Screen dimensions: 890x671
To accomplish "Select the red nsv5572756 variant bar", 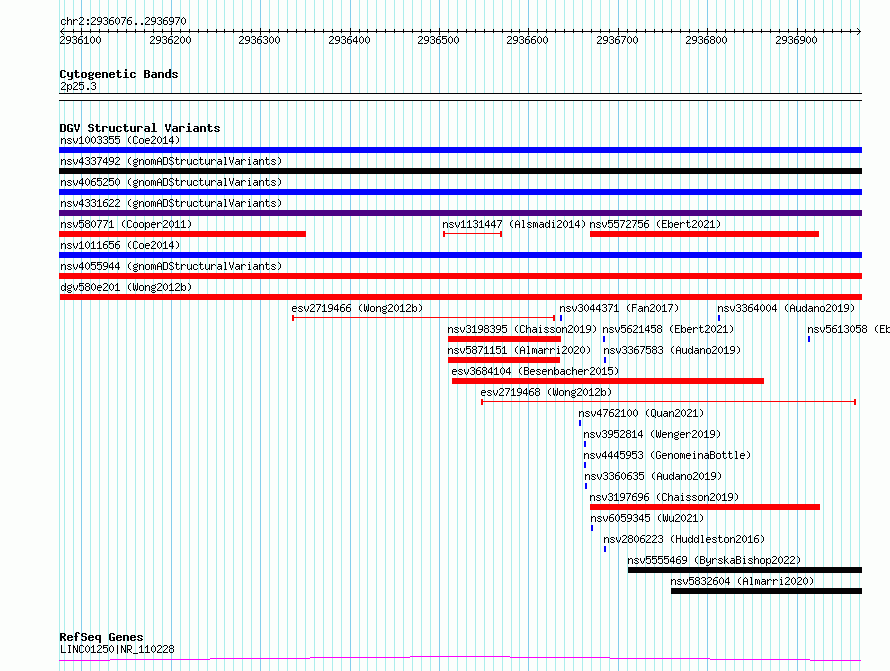I will click(x=704, y=234).
